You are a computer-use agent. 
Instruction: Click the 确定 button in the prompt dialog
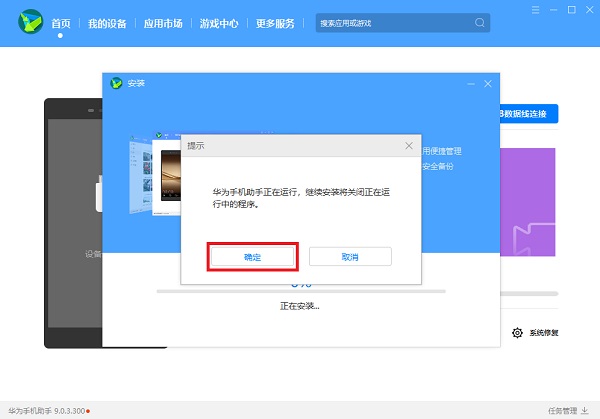pyautogui.click(x=253, y=256)
